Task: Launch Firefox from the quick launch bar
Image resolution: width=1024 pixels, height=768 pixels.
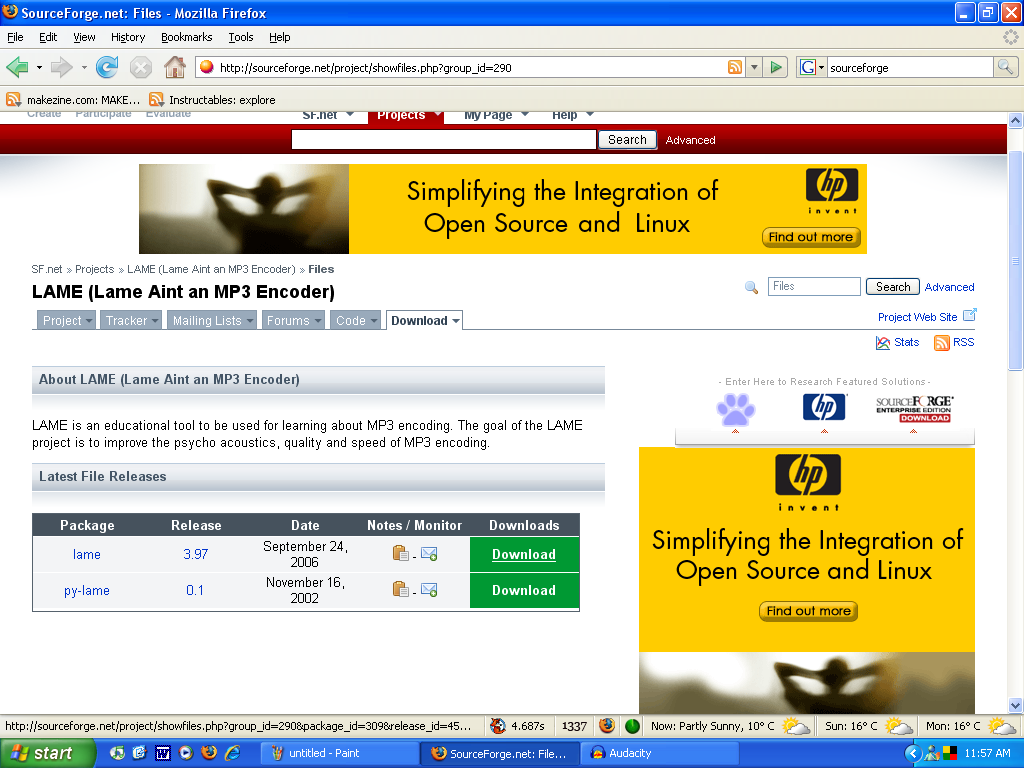Action: (x=209, y=753)
